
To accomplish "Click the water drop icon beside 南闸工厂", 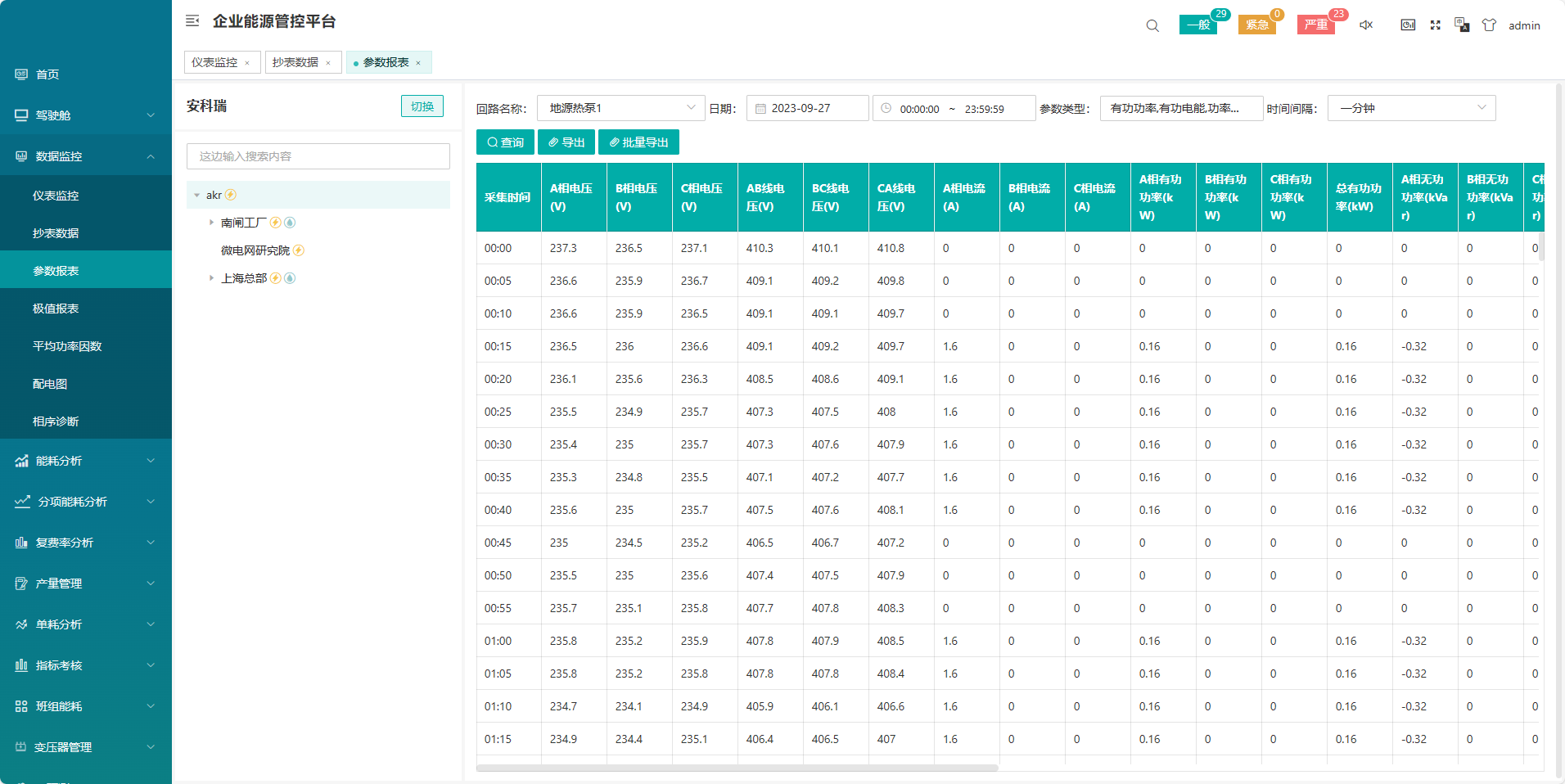I will coord(290,223).
